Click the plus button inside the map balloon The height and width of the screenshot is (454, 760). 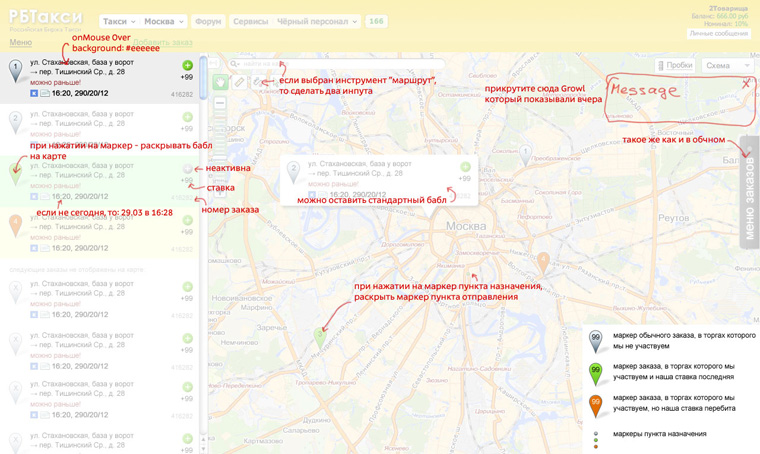(465, 167)
